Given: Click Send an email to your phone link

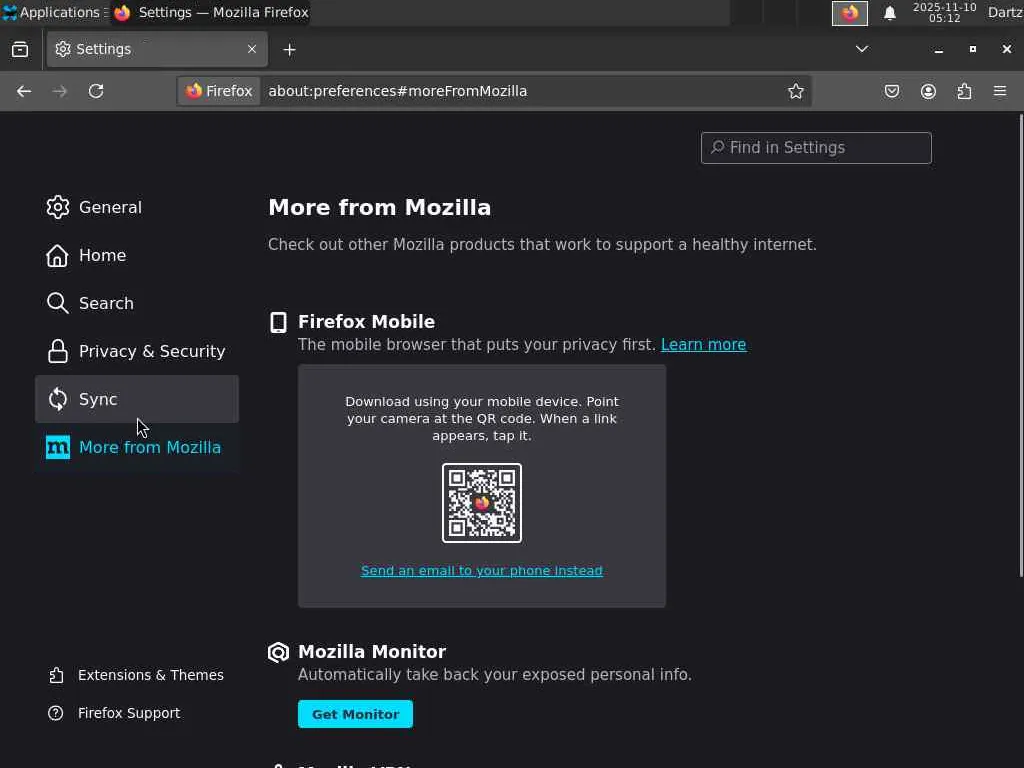Looking at the screenshot, I should click(x=481, y=570).
